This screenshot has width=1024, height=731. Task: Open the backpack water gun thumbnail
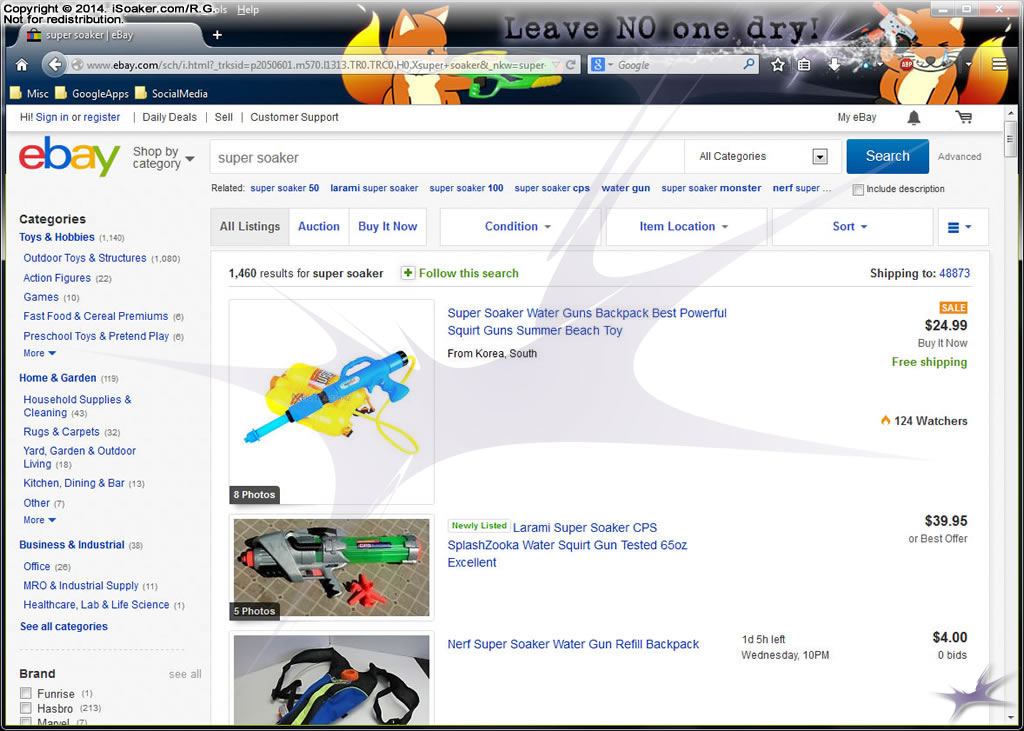pos(332,402)
